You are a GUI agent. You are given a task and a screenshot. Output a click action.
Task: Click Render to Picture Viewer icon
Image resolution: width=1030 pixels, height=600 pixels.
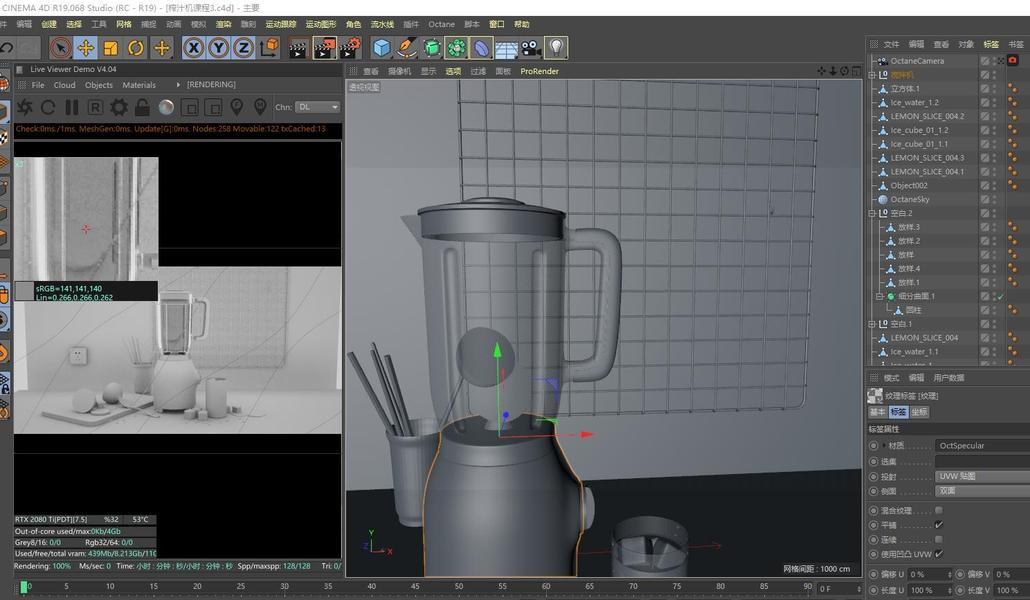[325, 48]
